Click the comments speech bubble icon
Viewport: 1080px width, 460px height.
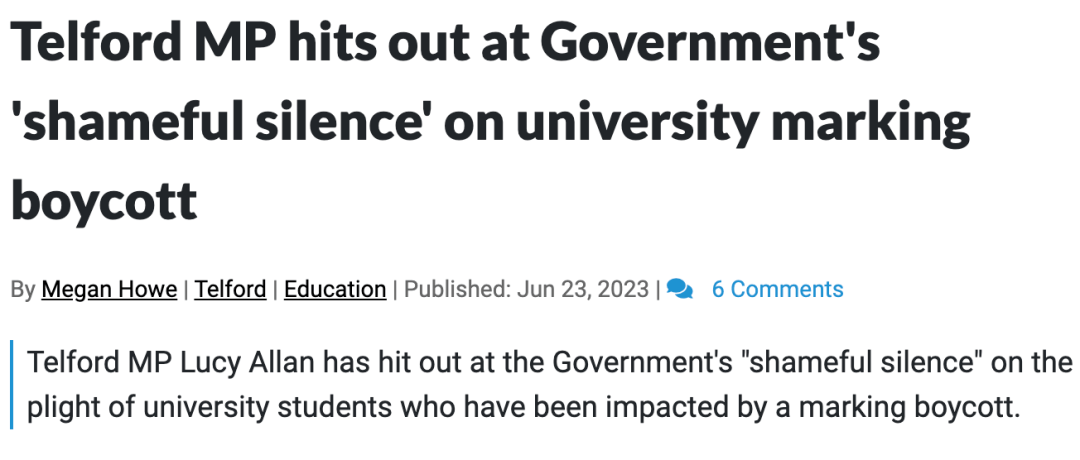[x=680, y=289]
